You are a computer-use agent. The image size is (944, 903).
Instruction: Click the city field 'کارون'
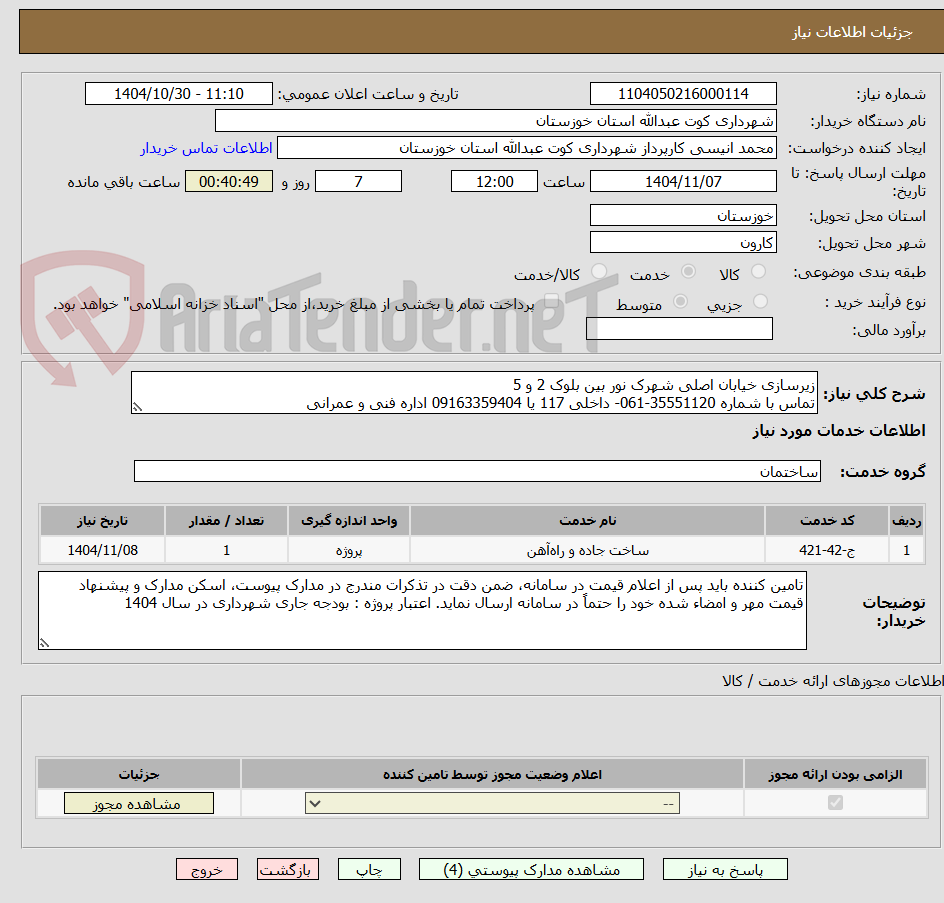pos(683,243)
